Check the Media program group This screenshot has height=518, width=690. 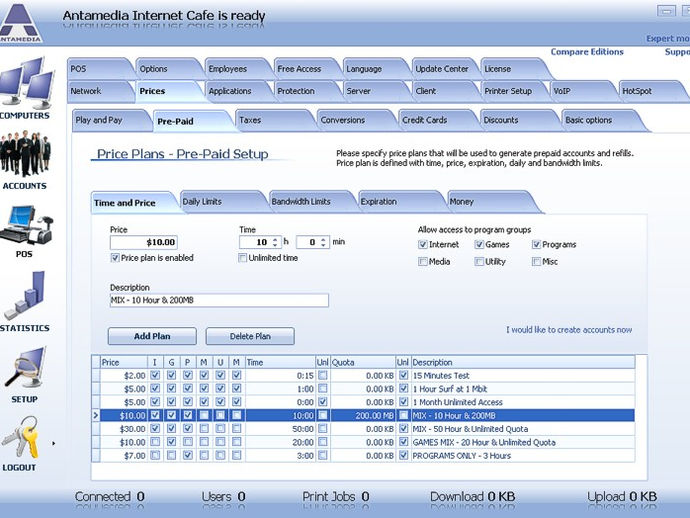(x=423, y=262)
